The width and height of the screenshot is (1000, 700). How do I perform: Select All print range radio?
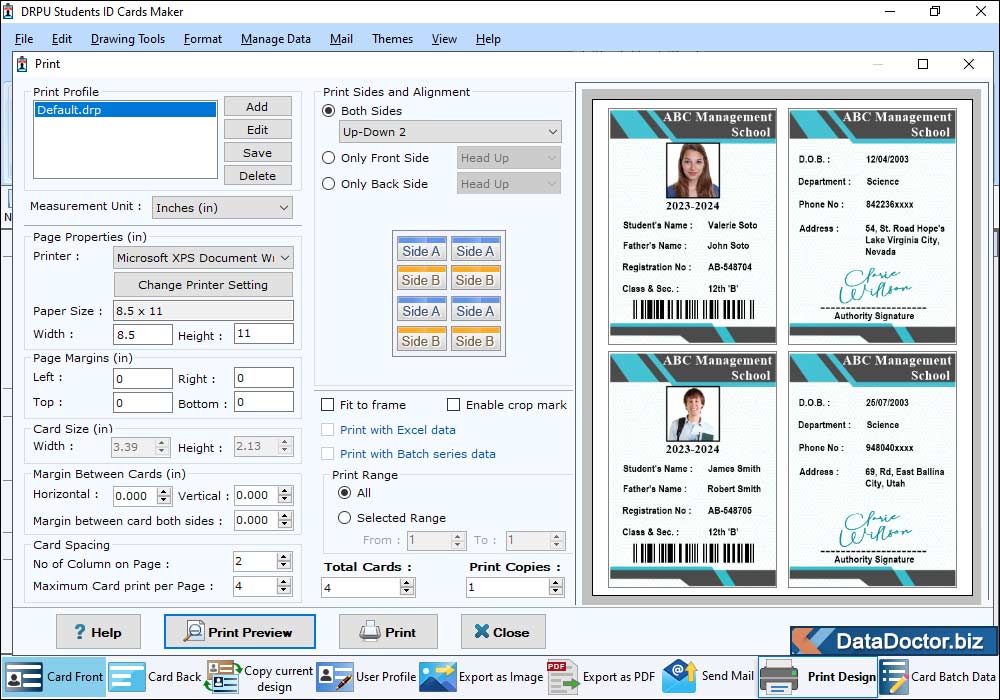point(344,493)
